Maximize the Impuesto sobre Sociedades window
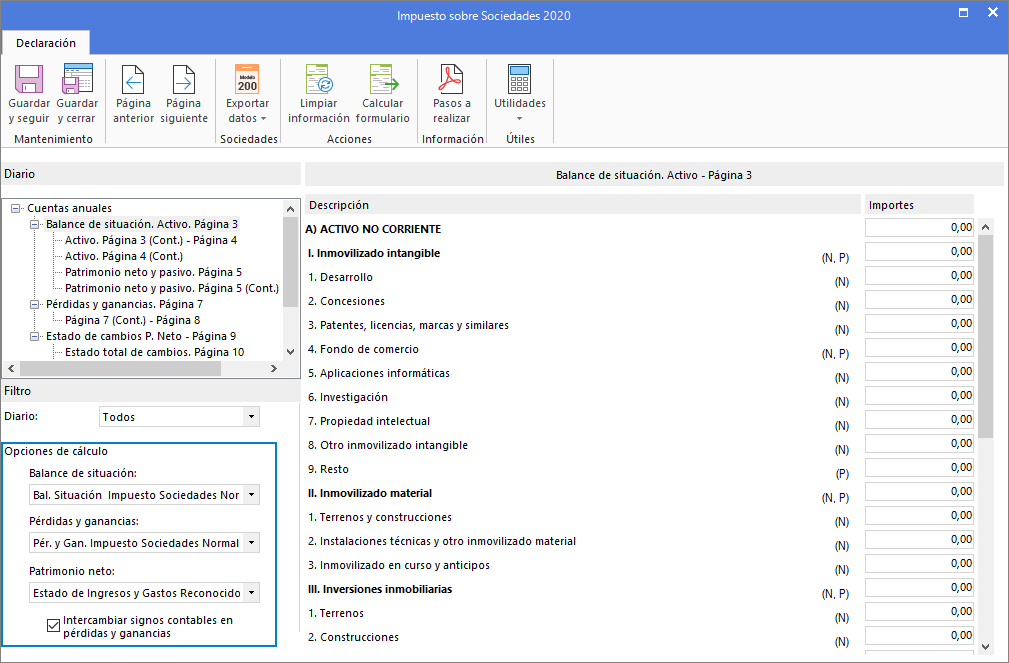The width and height of the screenshot is (1009, 663). (x=963, y=13)
